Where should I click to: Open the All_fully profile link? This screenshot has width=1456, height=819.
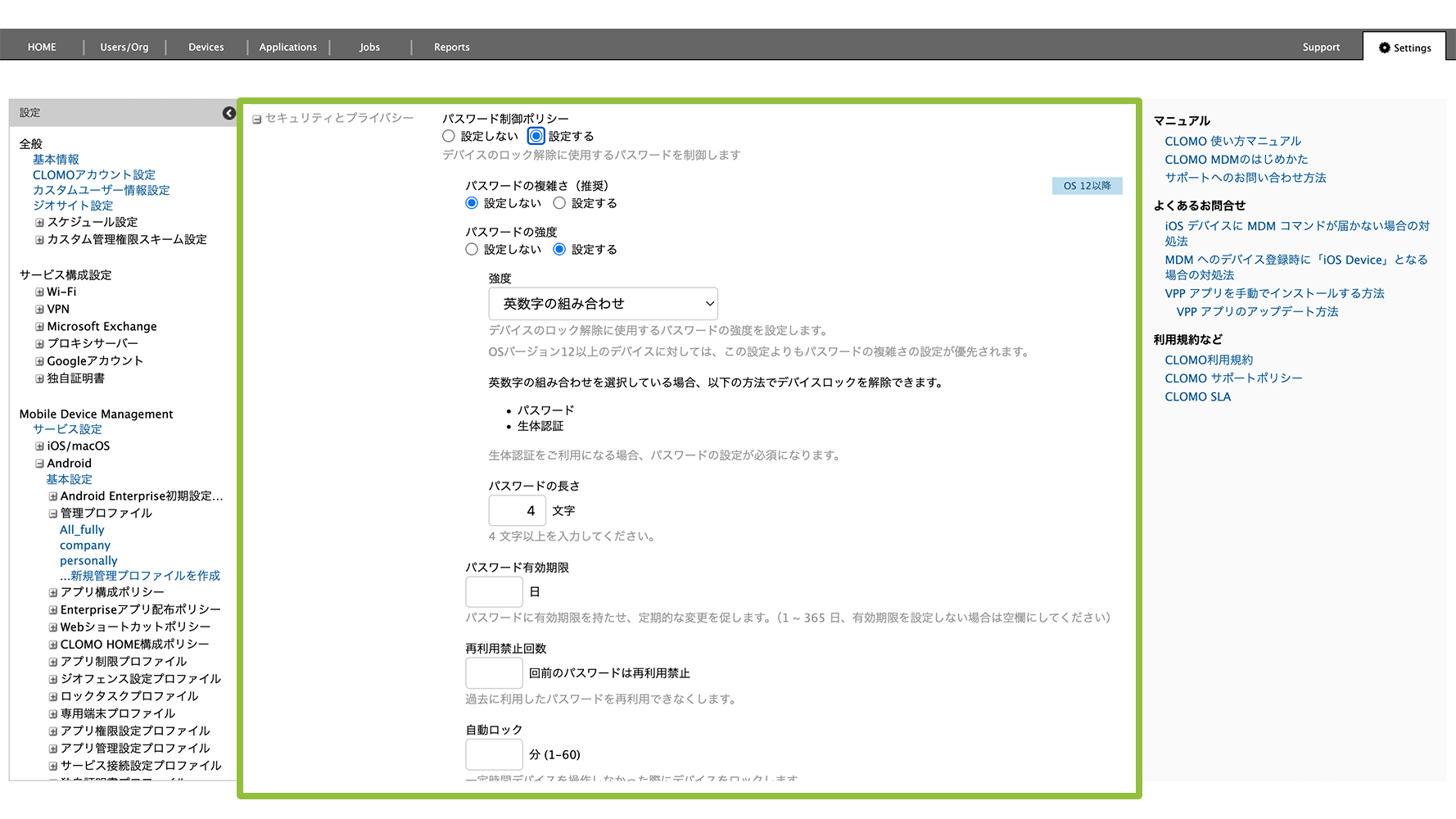pos(82,530)
